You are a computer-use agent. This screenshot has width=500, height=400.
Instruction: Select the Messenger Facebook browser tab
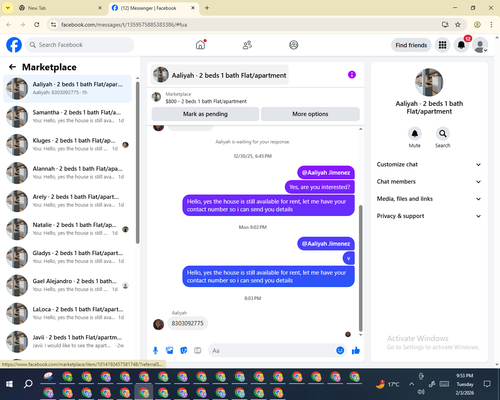[x=154, y=8]
